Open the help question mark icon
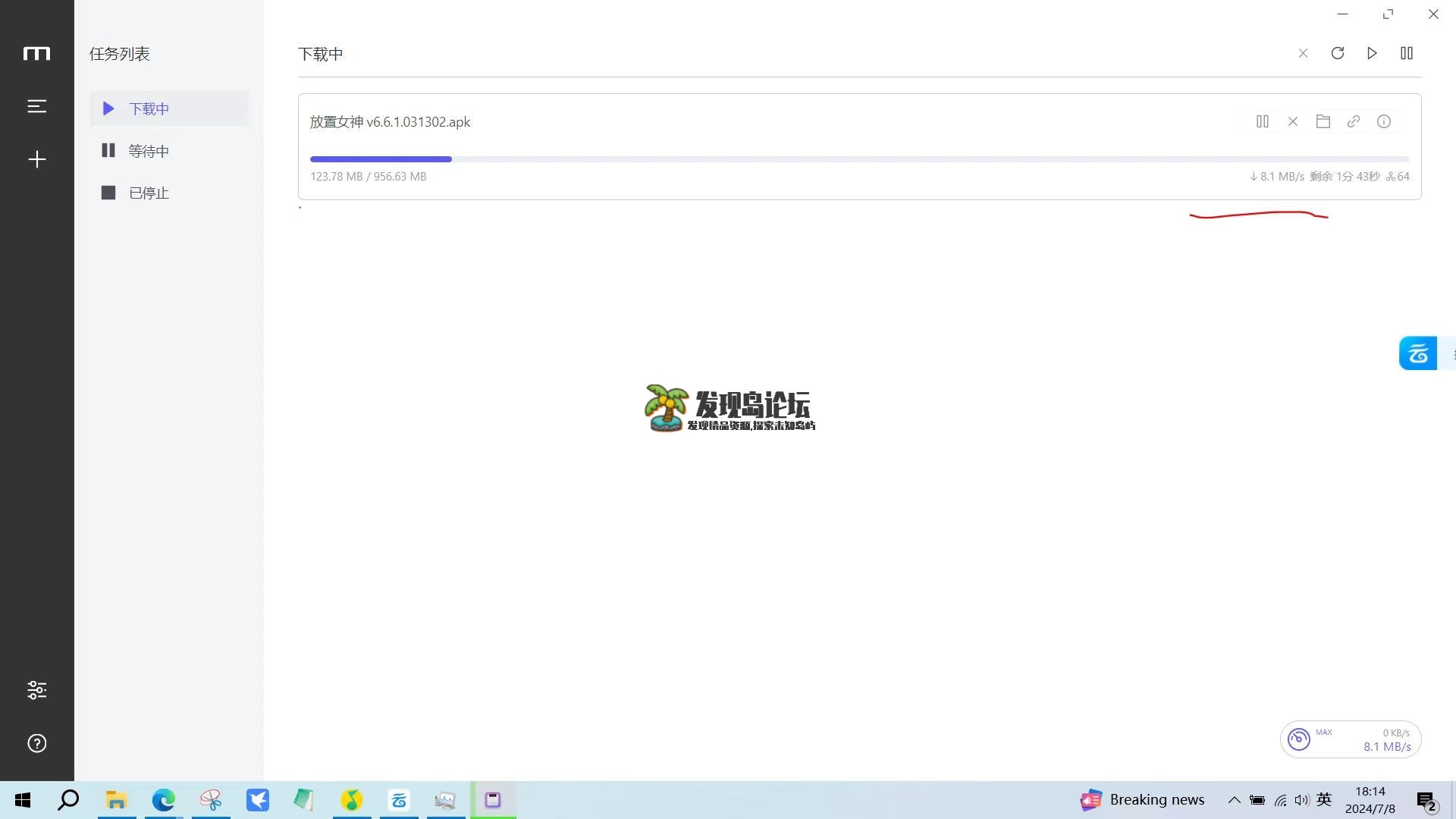This screenshot has width=1456, height=819. 36,743
